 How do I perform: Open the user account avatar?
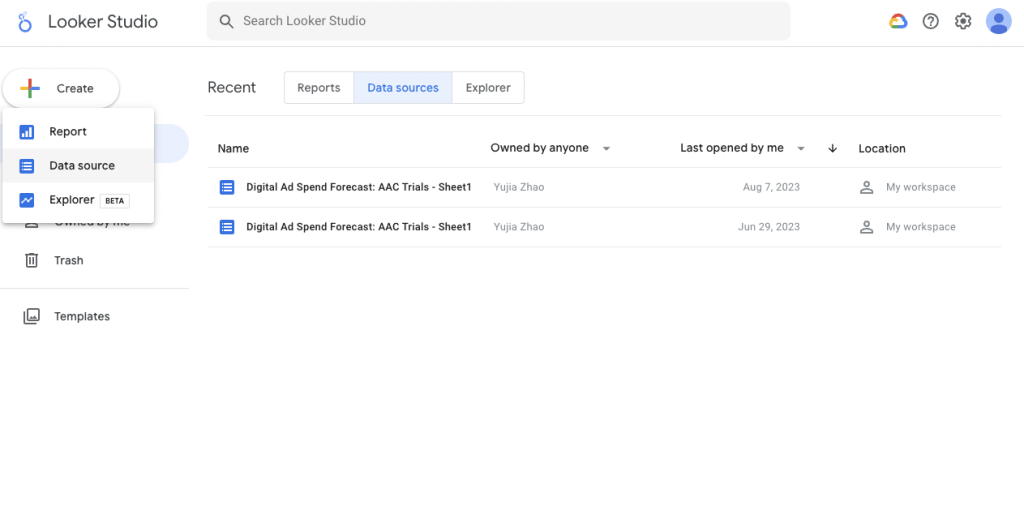[x=999, y=22]
